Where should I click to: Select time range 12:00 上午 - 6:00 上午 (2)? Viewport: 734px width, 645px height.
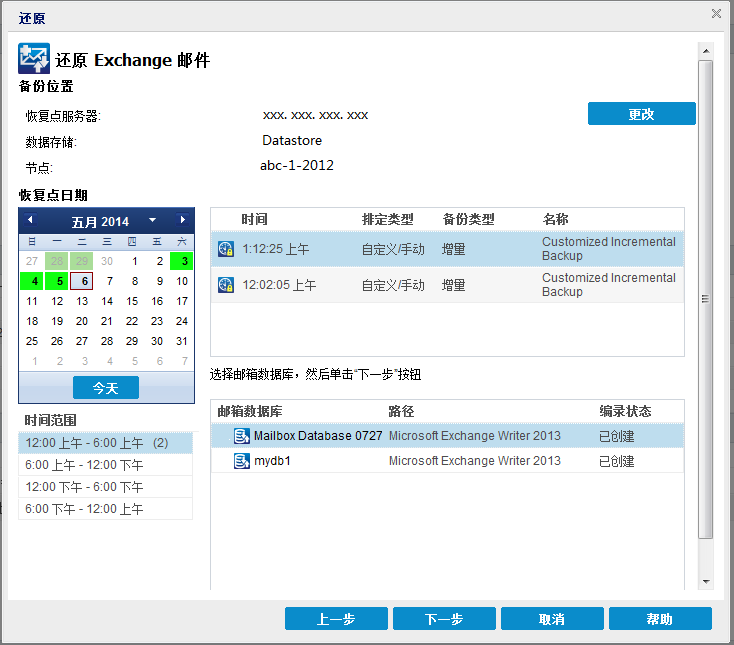point(105,443)
